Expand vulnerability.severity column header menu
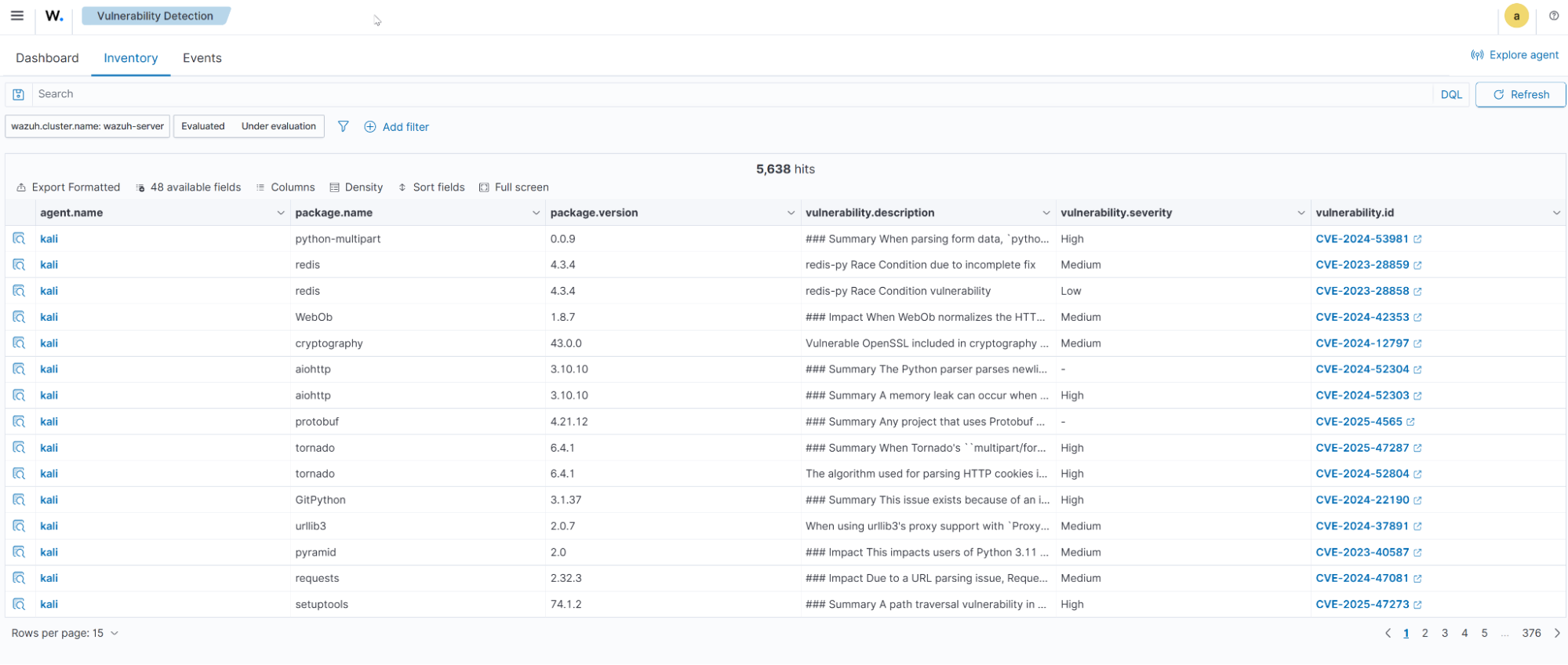Screen dimensions: 1568x665 point(1301,213)
